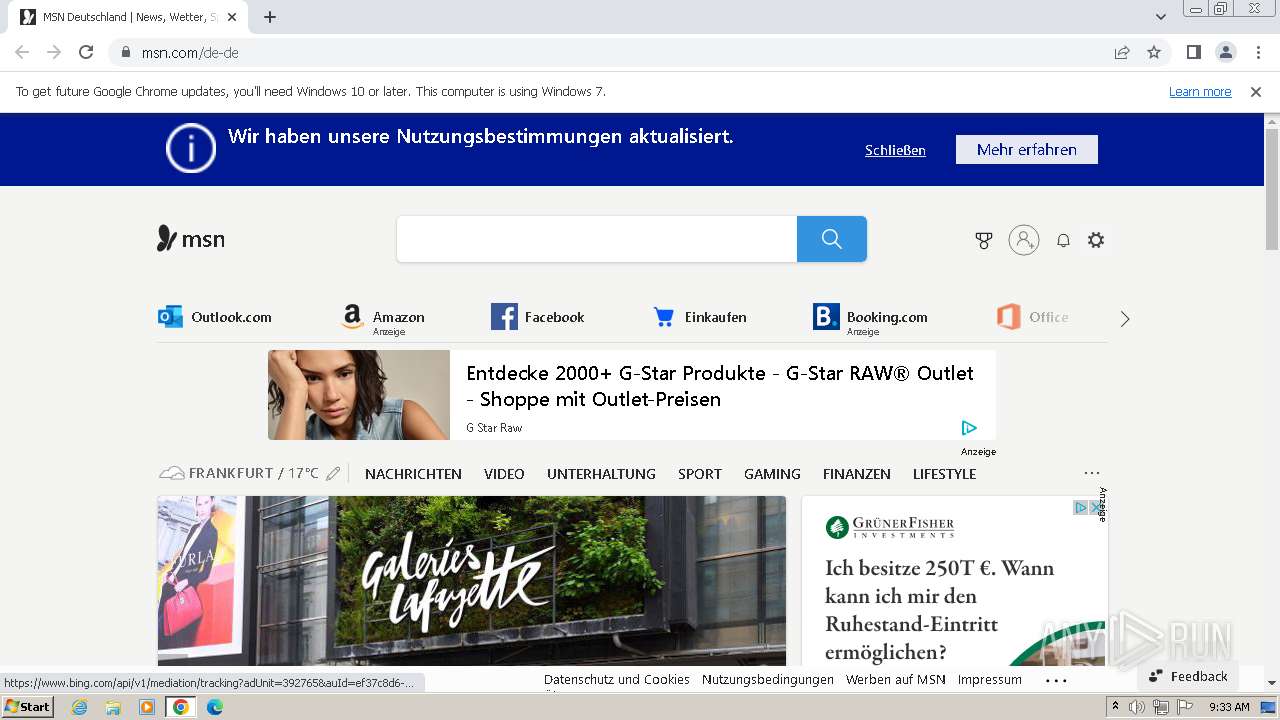Go back in Chrome

22,52
